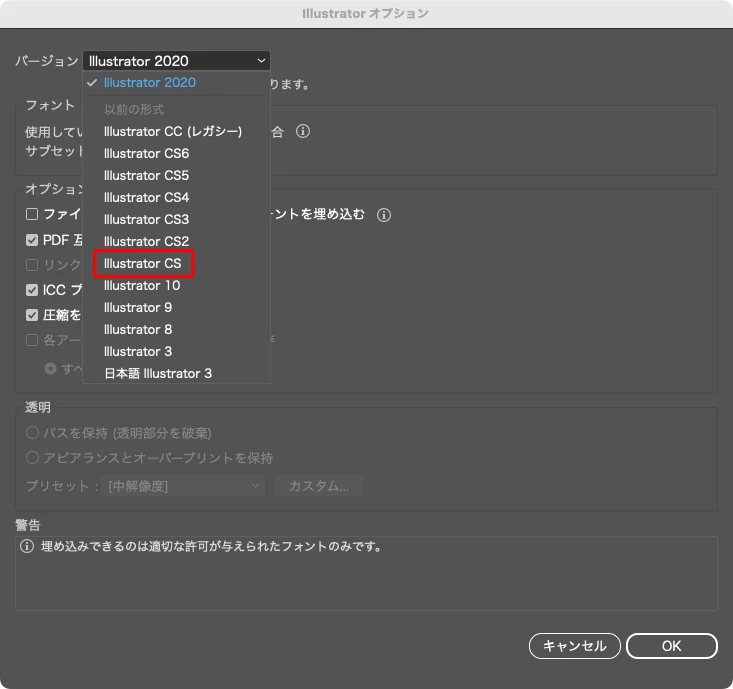The height and width of the screenshot is (689, 733).
Task: Pick Illustrator CS4 version entry
Action: [176, 197]
